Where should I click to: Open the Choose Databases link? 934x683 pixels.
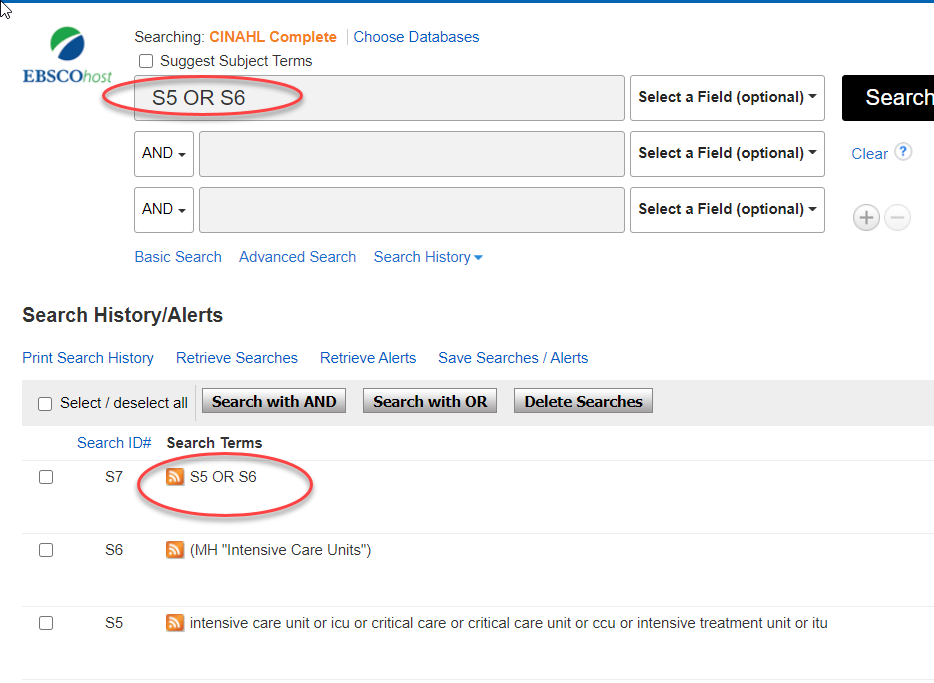(416, 37)
